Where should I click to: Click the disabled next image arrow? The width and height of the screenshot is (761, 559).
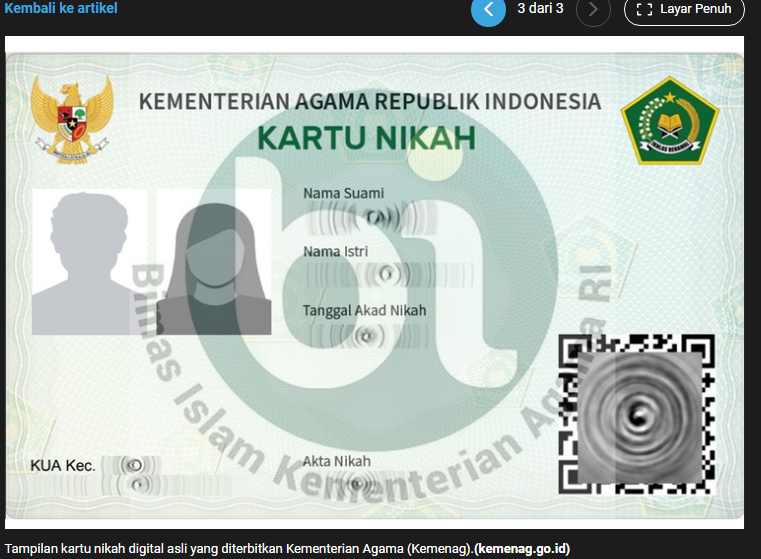[x=593, y=9]
